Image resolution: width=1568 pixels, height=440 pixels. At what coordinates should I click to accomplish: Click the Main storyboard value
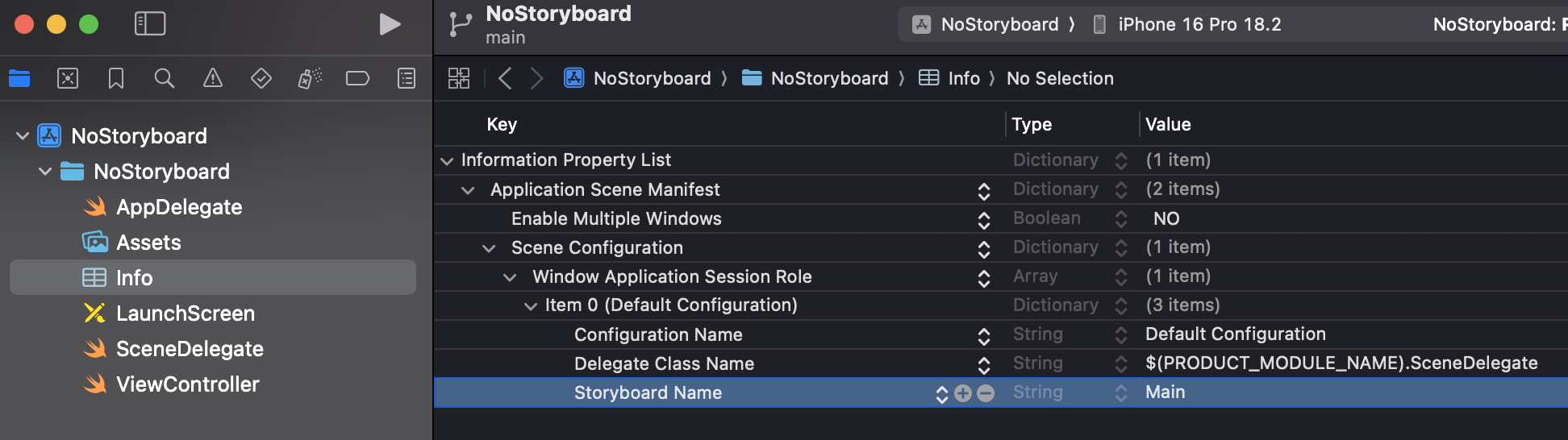point(1166,392)
